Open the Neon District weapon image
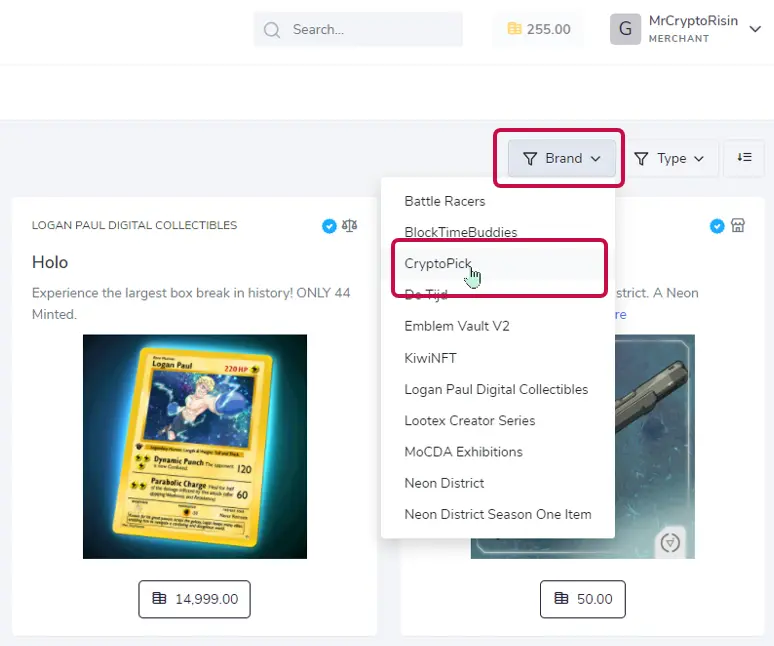Screen dimensions: 774x646 coord(655,447)
